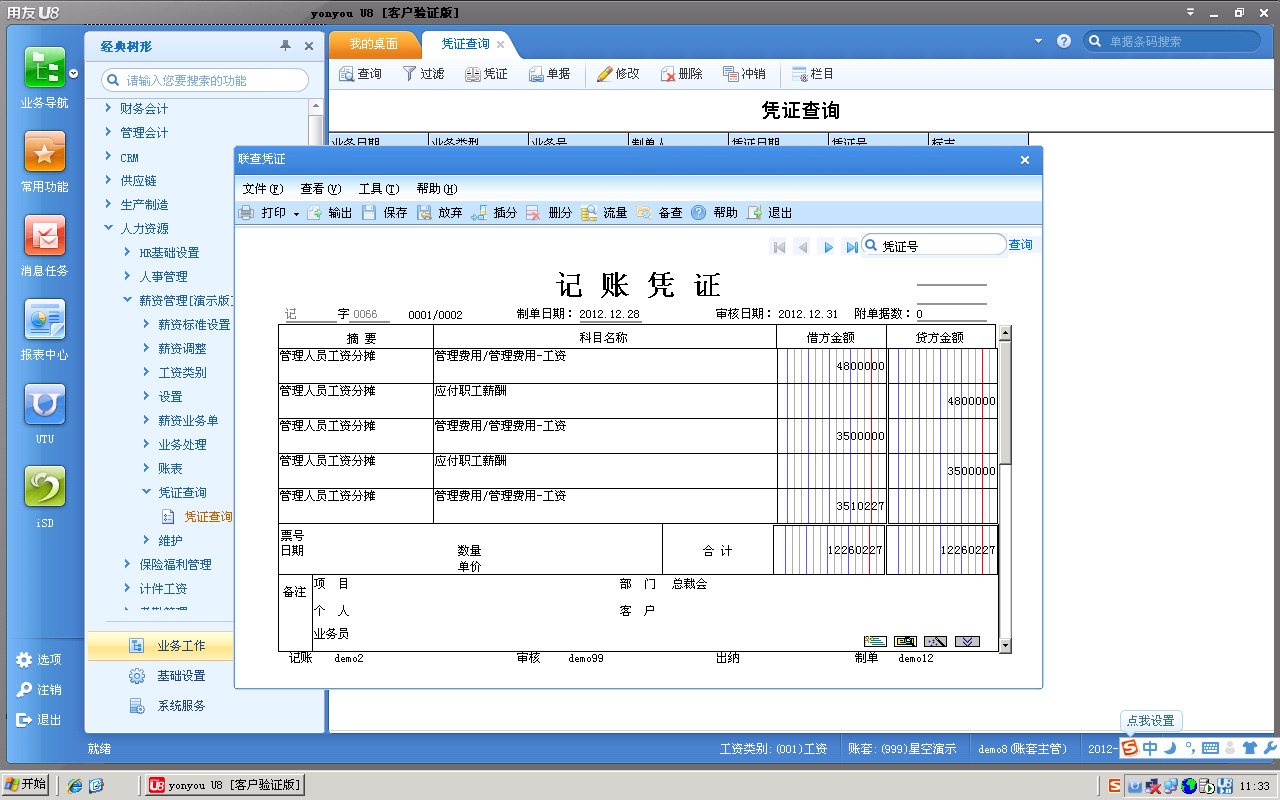Go to the previous voucher arrow
The width and height of the screenshot is (1280, 800).
click(x=803, y=247)
